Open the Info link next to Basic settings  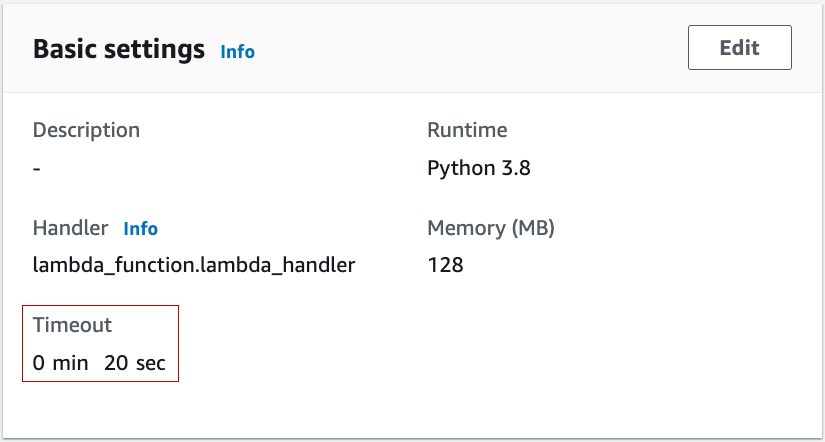[x=237, y=52]
